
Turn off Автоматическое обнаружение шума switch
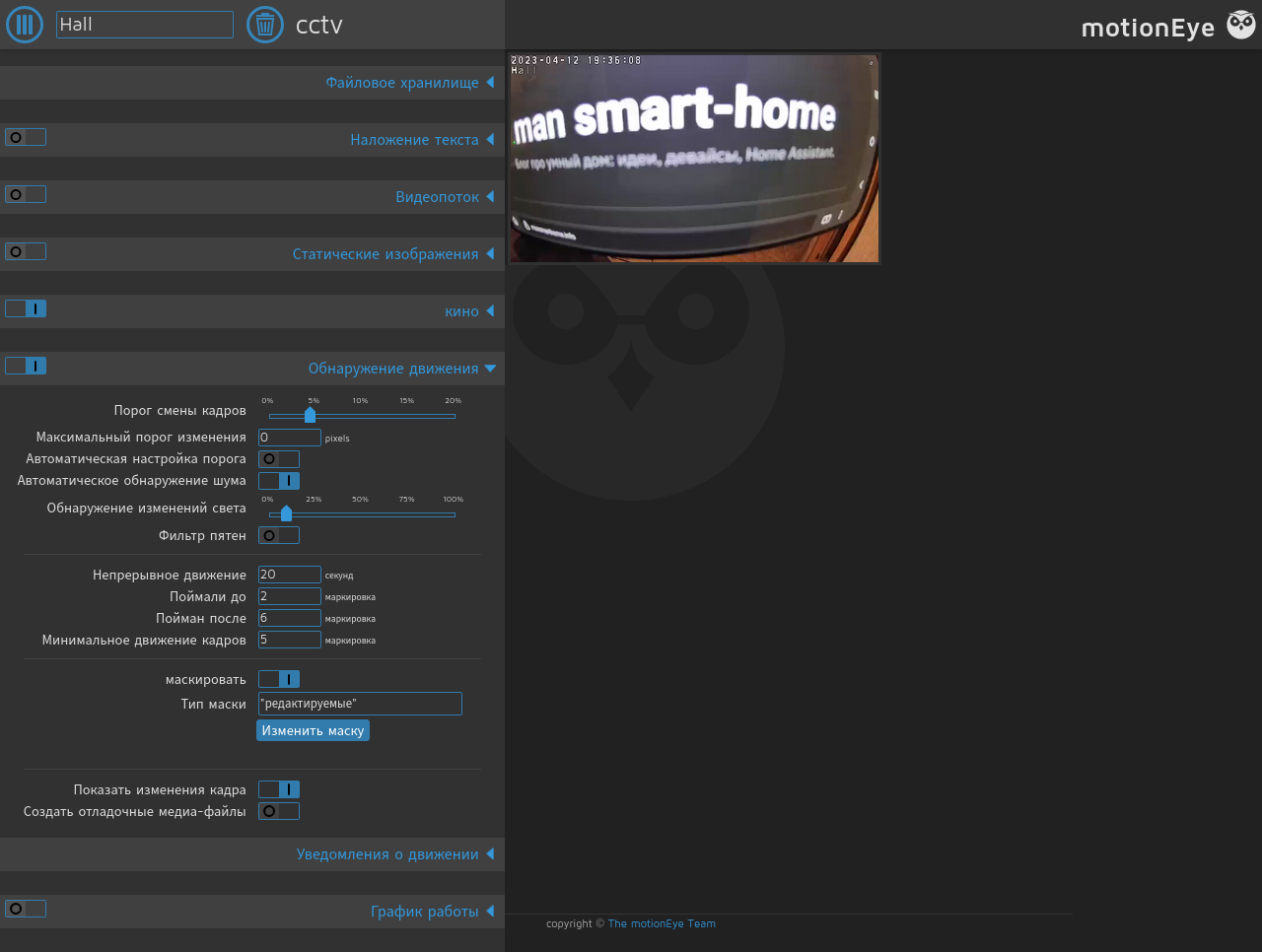coord(279,481)
